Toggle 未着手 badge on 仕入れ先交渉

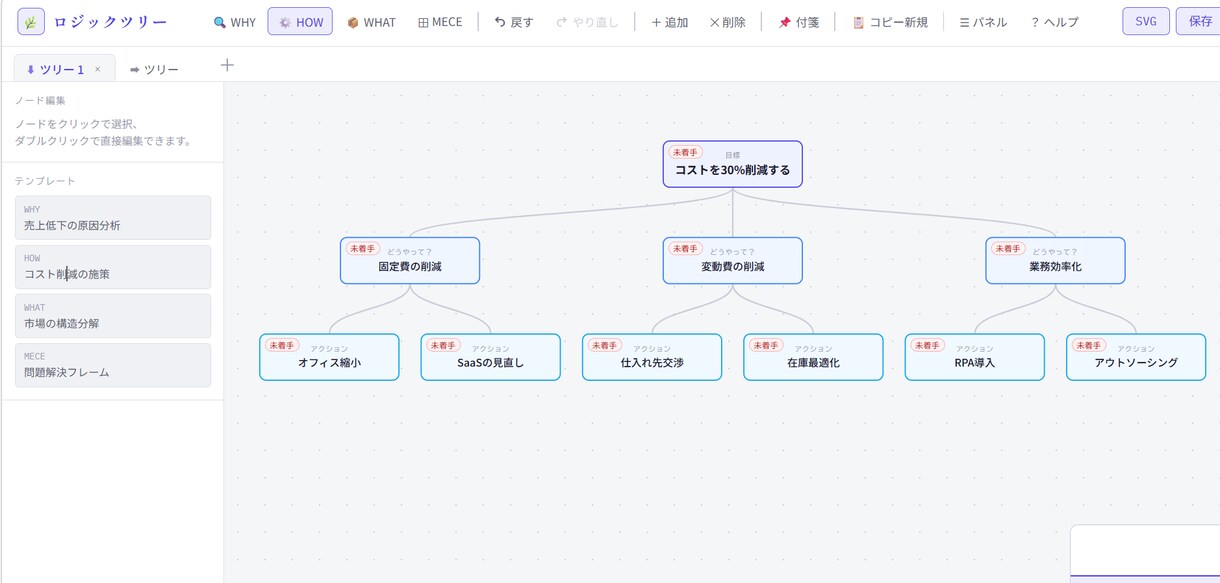point(604,346)
